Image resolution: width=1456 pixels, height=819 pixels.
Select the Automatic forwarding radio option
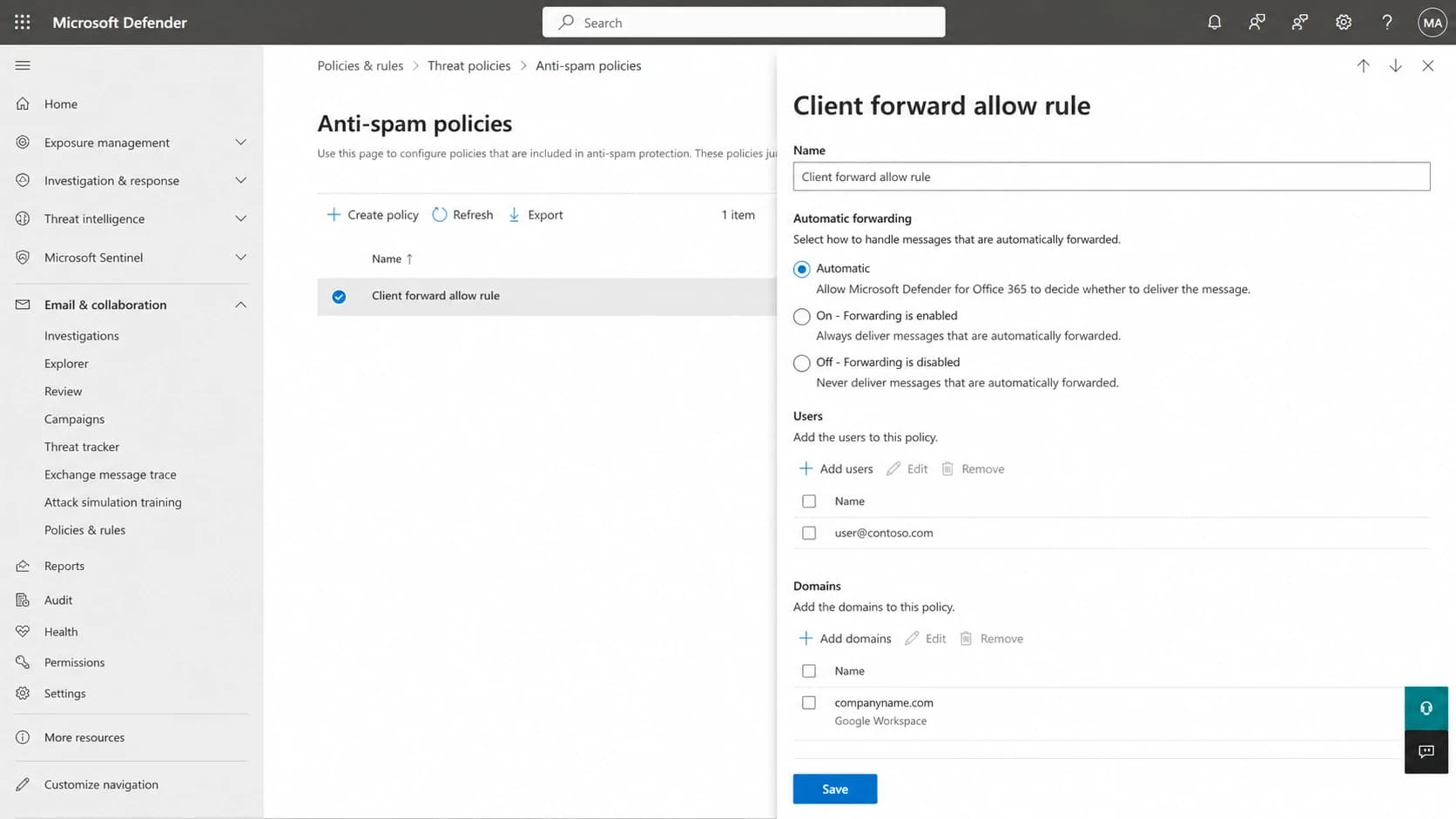click(x=802, y=269)
